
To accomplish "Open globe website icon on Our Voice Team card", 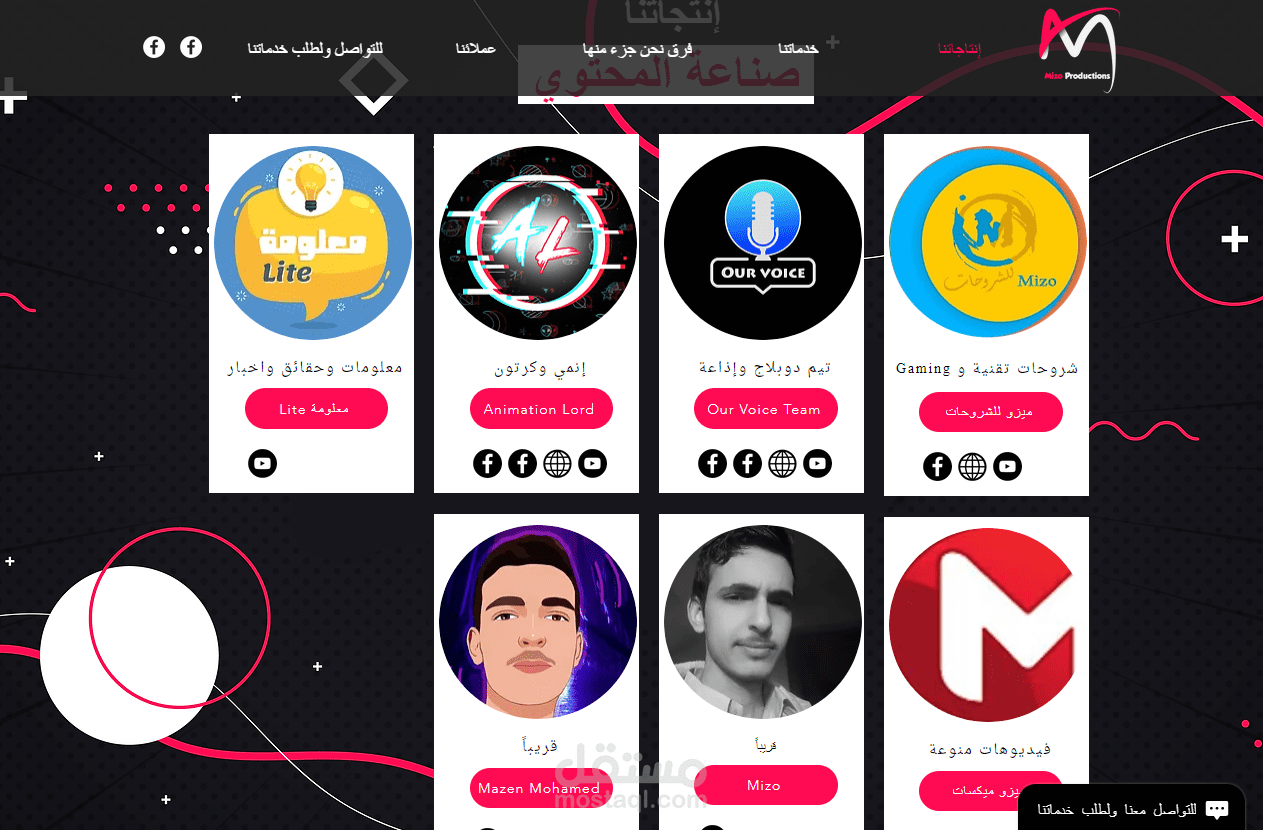I will tap(782, 463).
